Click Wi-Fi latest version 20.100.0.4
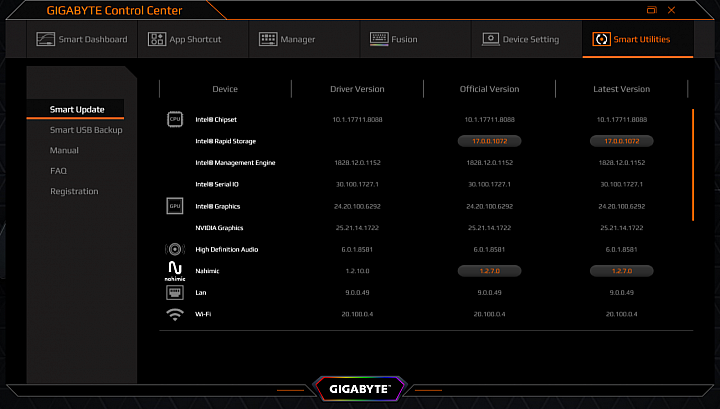The height and width of the screenshot is (409, 720). click(622, 314)
